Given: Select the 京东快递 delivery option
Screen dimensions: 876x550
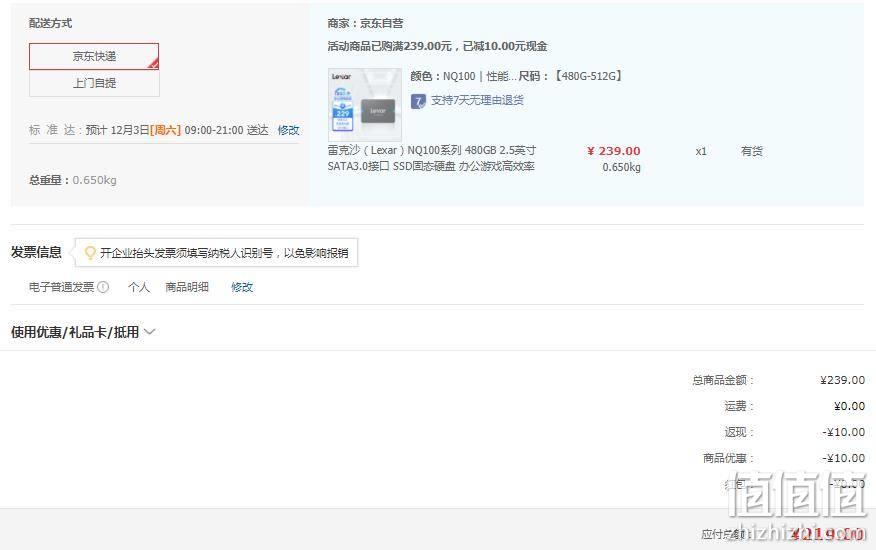Looking at the screenshot, I should click(x=94, y=56).
